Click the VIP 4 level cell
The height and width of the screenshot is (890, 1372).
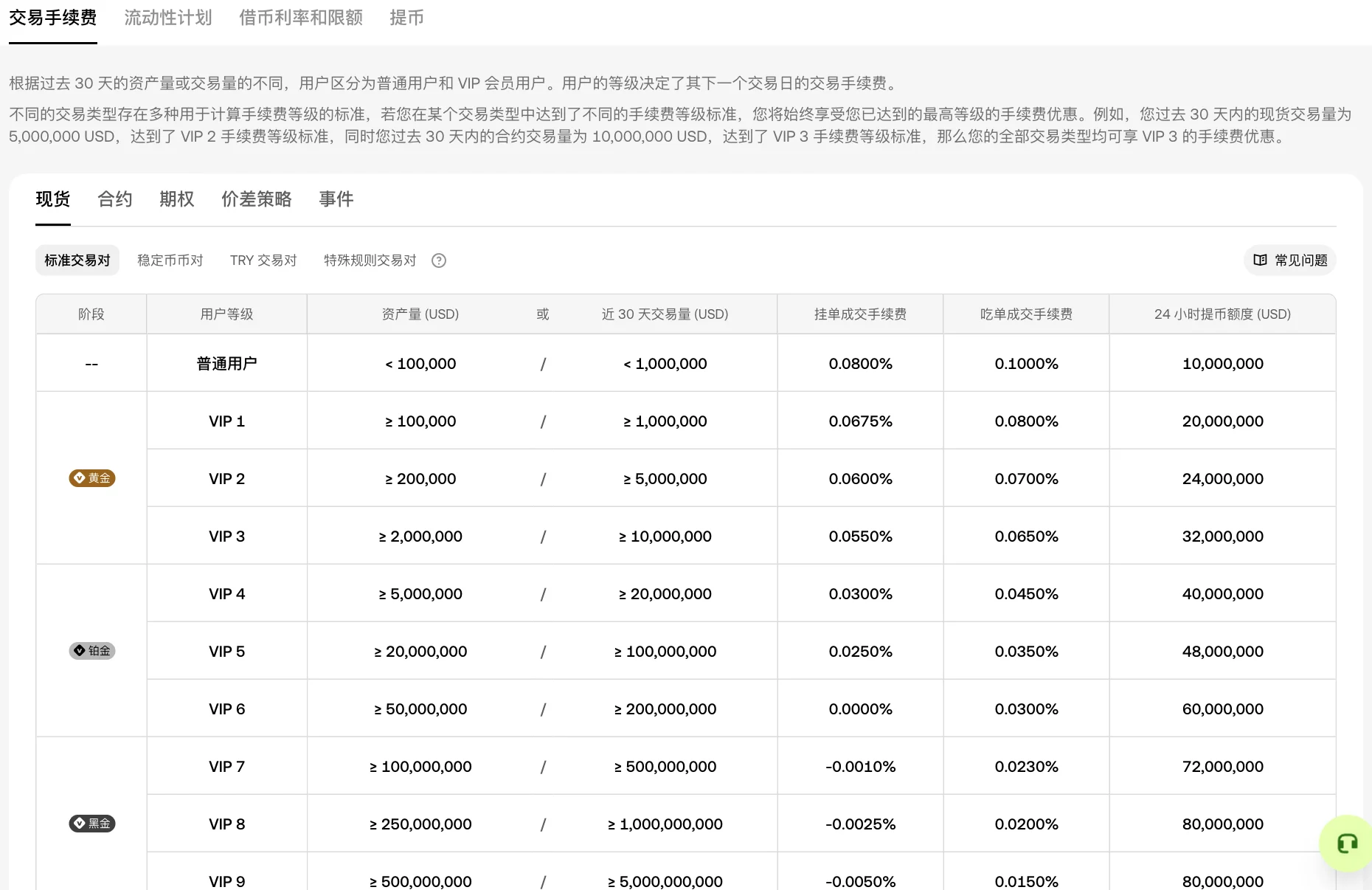coord(226,594)
